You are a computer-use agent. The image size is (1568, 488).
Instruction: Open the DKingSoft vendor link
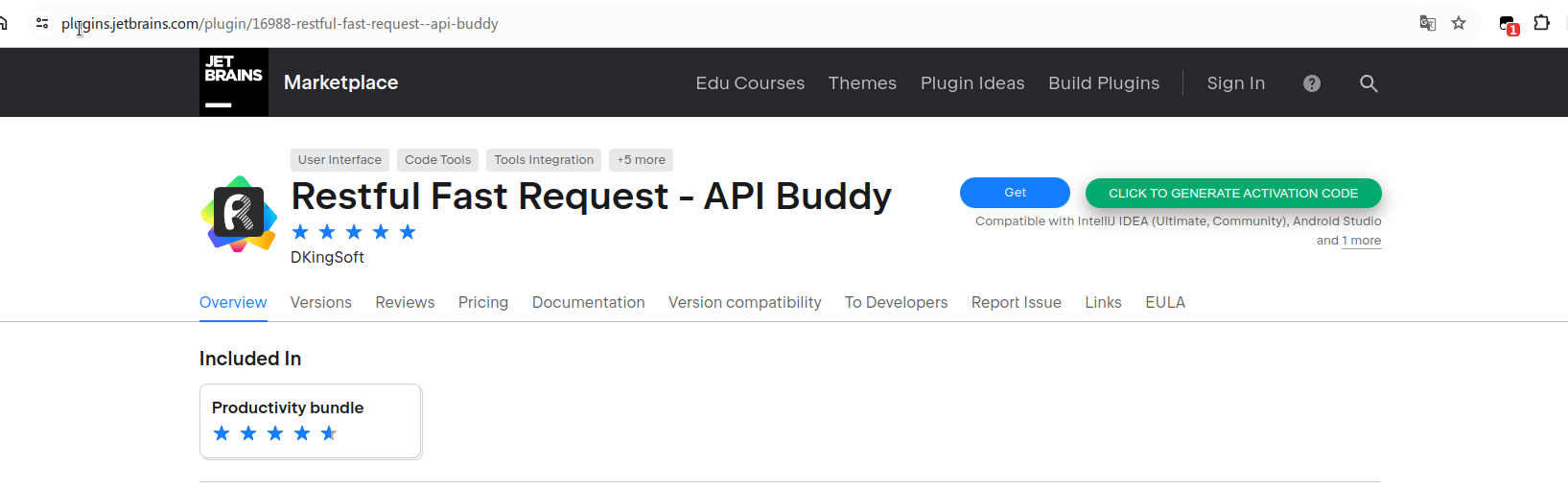click(327, 257)
